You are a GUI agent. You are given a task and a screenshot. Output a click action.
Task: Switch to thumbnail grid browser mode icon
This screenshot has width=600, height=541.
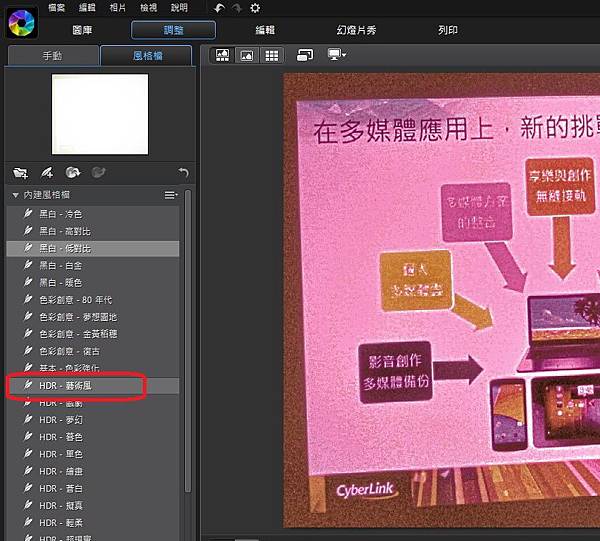[x=272, y=55]
